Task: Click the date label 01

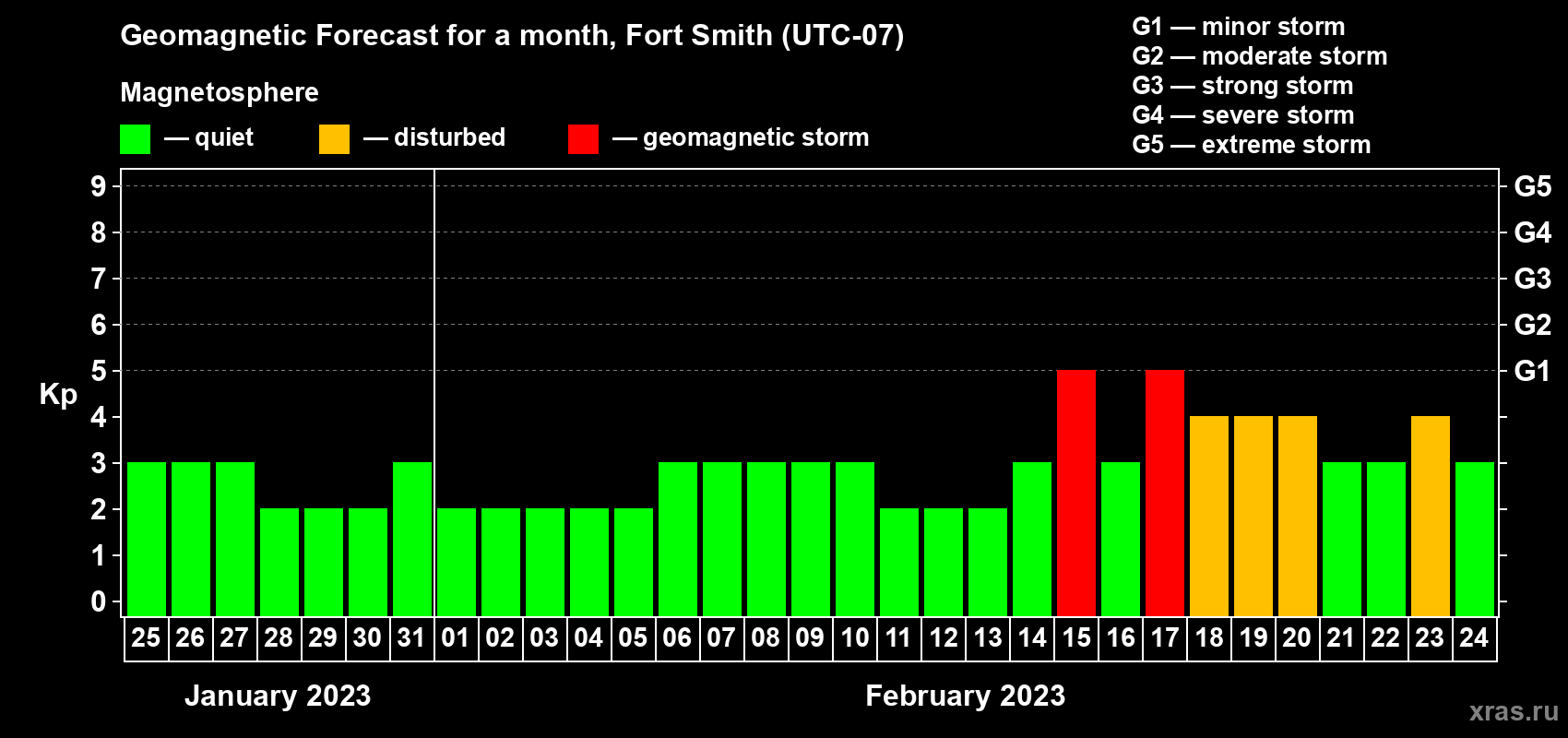Action: tap(456, 637)
